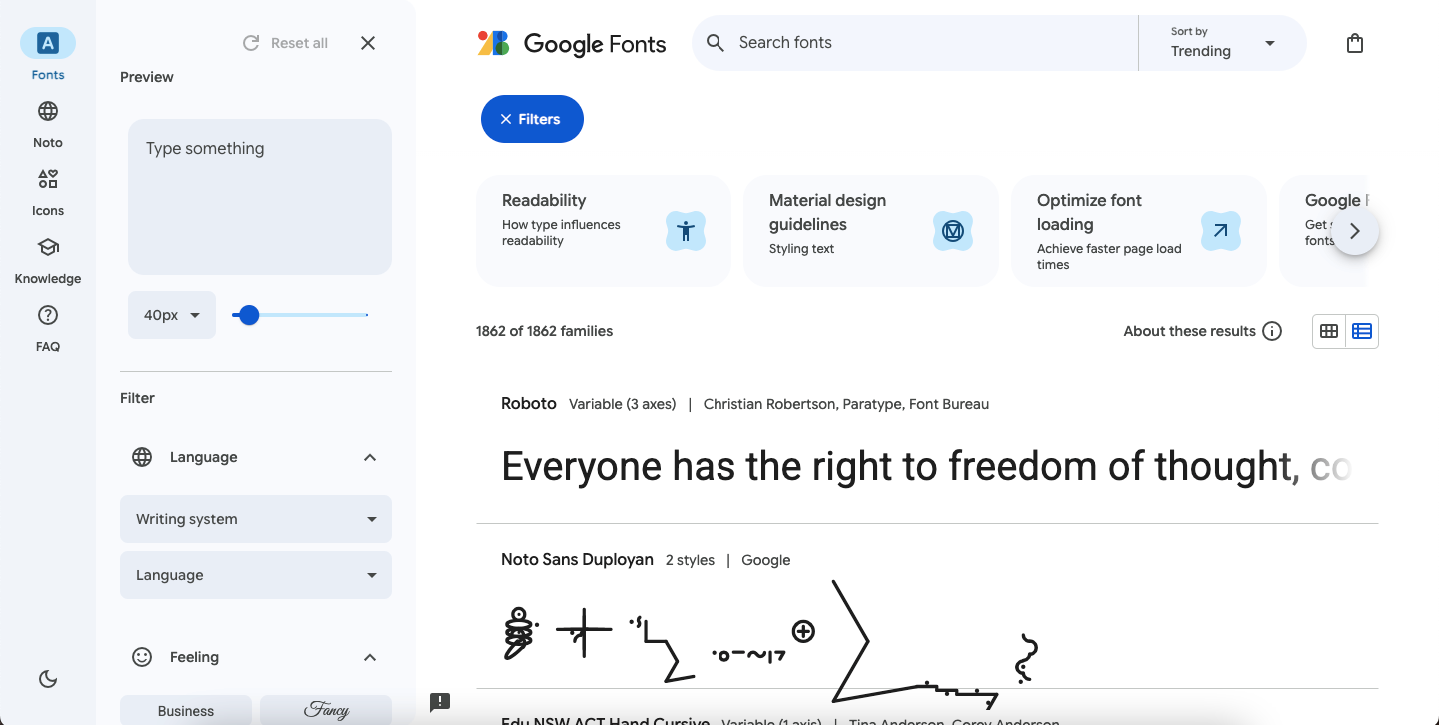The image size is (1439, 725).
Task: Open the Sort by Trending dropdown
Action: (1223, 43)
